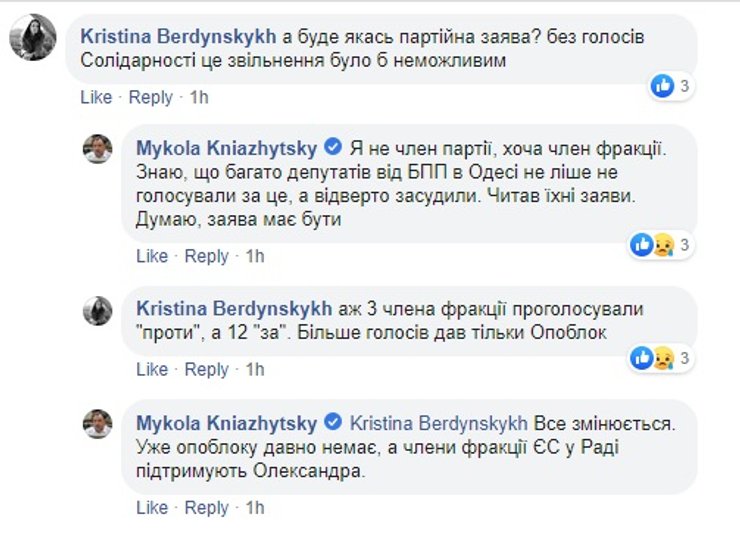This screenshot has height=533, width=740.
Task: Reply to Mykola Kniazhytsky's first reply
Action: [206, 256]
